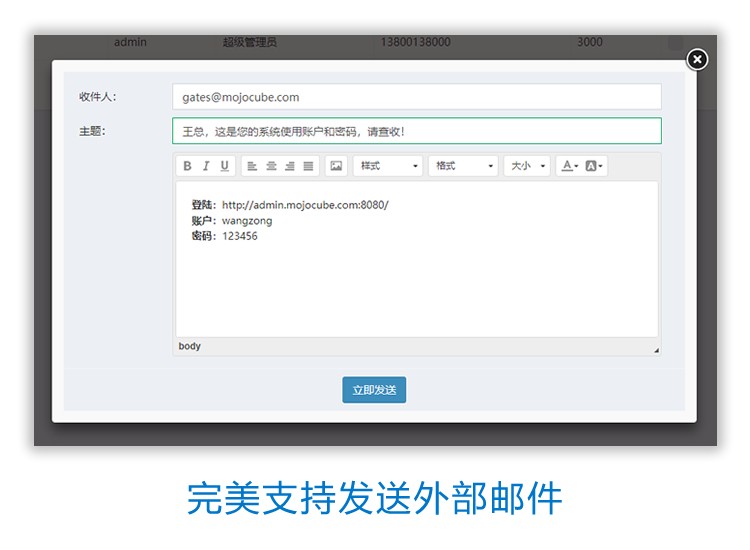Align text right in the editor
The height and width of the screenshot is (550, 750).
[290, 166]
